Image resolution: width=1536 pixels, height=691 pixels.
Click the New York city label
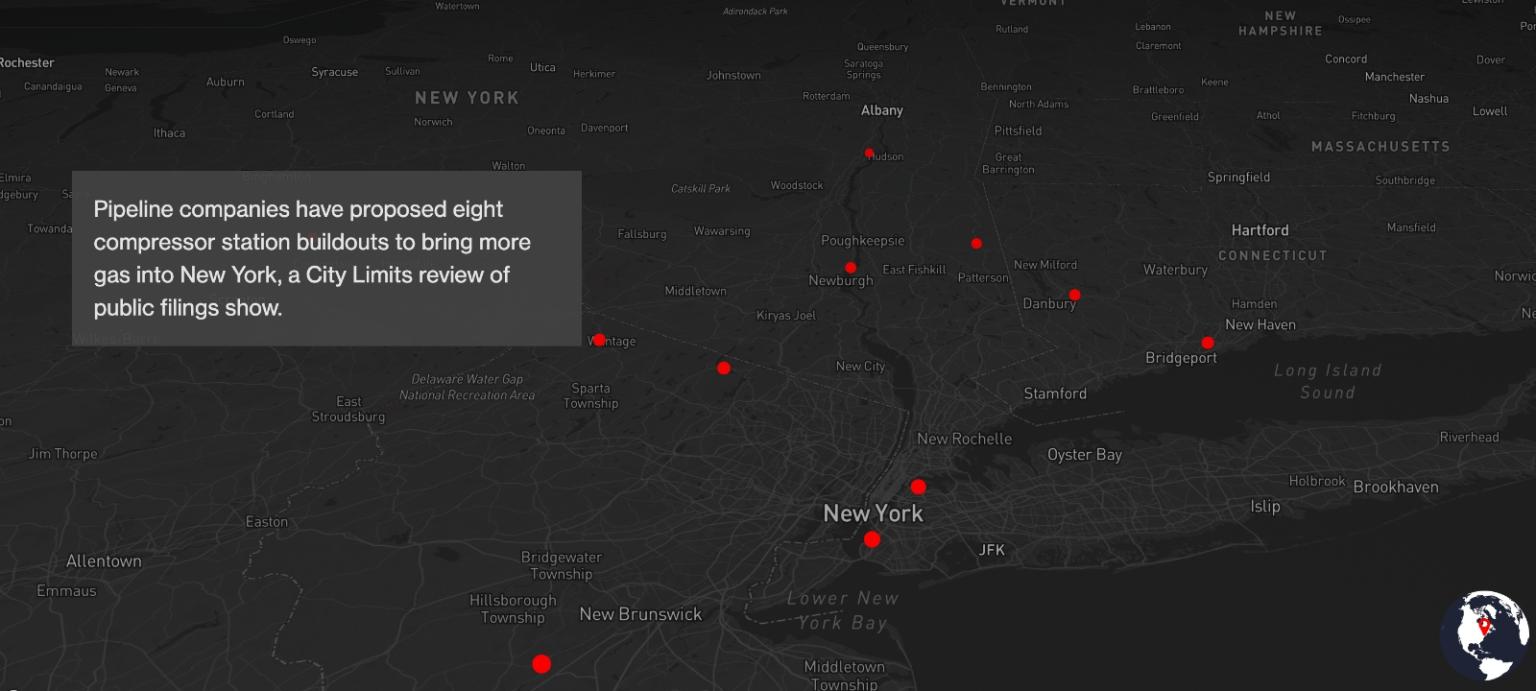(x=872, y=513)
